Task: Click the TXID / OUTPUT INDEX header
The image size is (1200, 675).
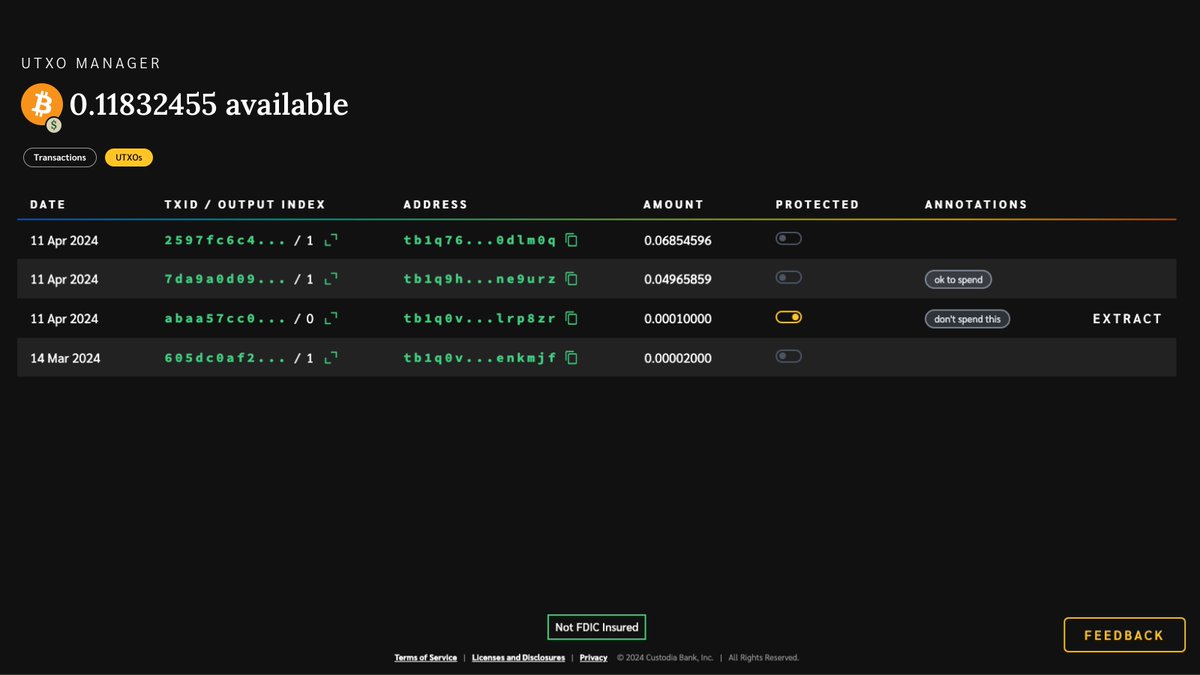Action: point(245,204)
